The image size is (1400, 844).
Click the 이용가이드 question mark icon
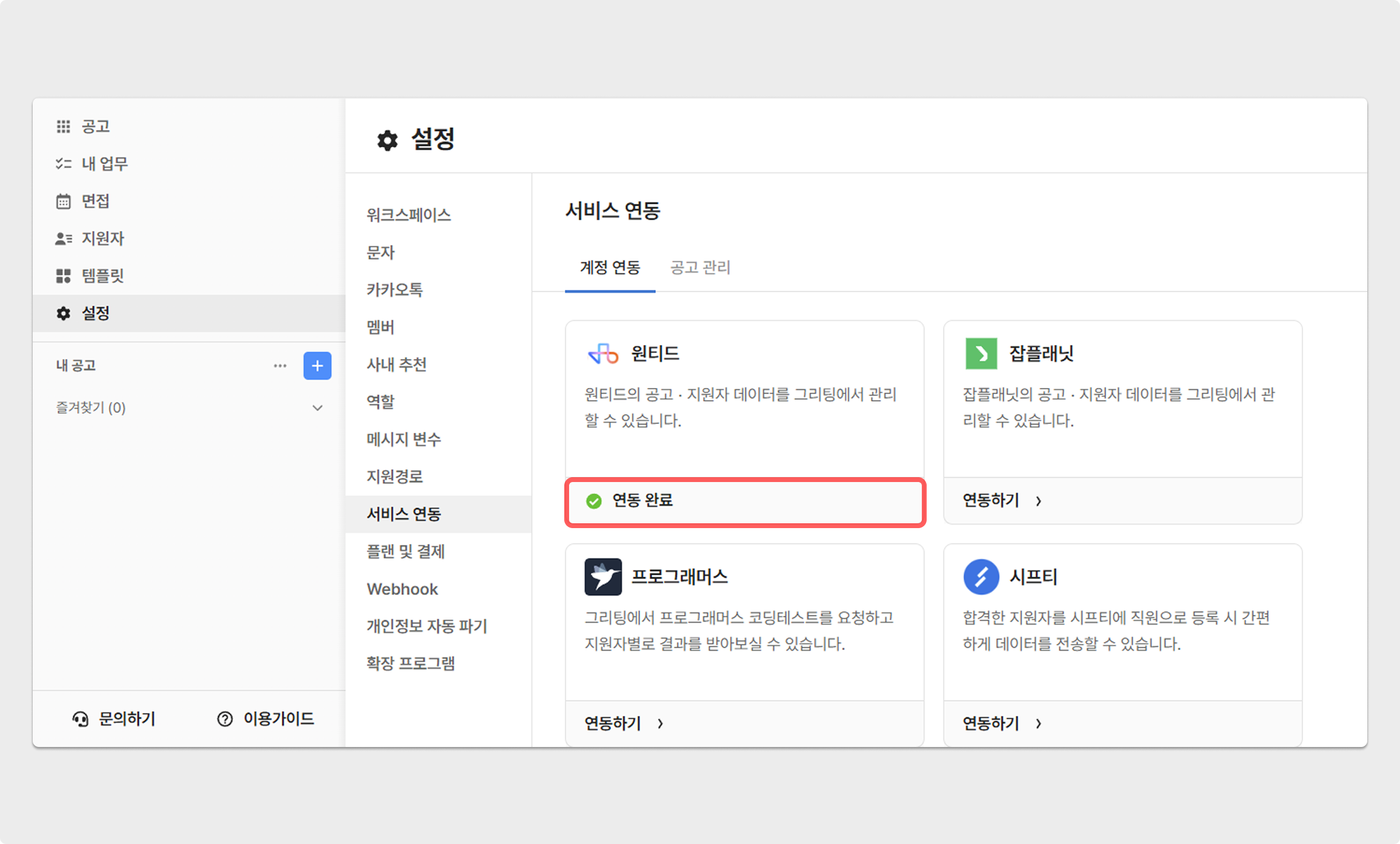click(x=225, y=719)
